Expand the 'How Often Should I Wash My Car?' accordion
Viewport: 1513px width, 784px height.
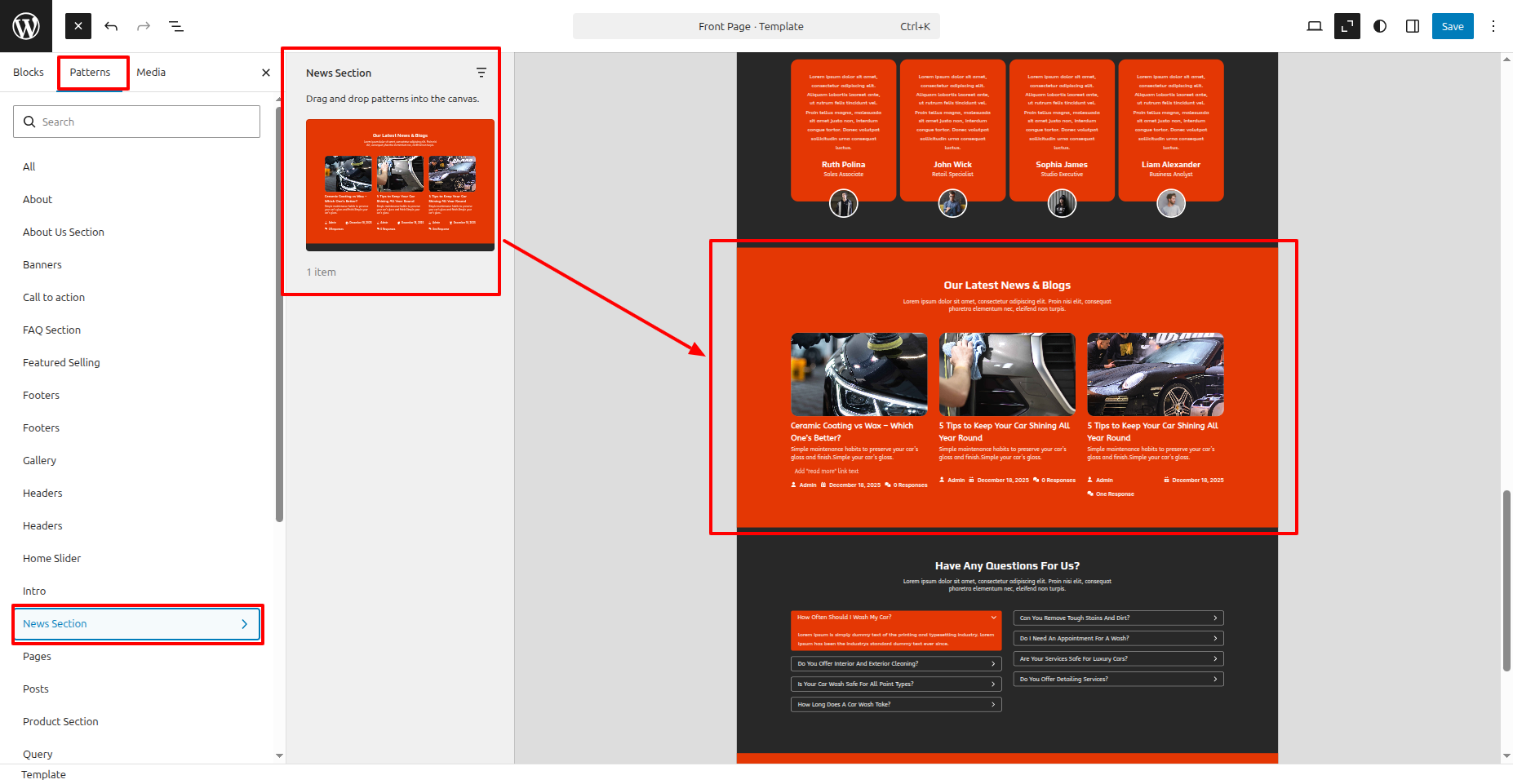click(x=895, y=618)
